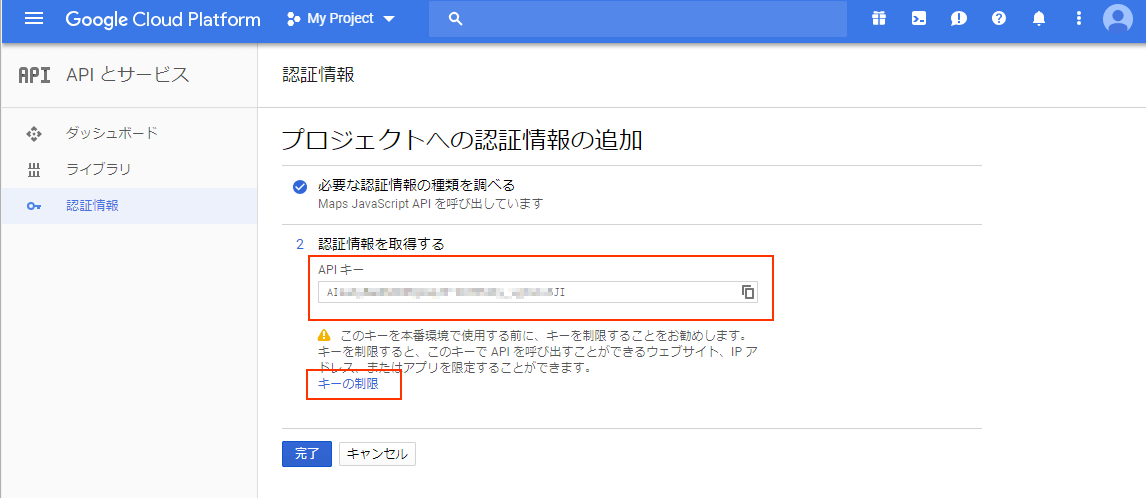Open ライブラリ in sidebar
The height and width of the screenshot is (498, 1146).
click(99, 170)
